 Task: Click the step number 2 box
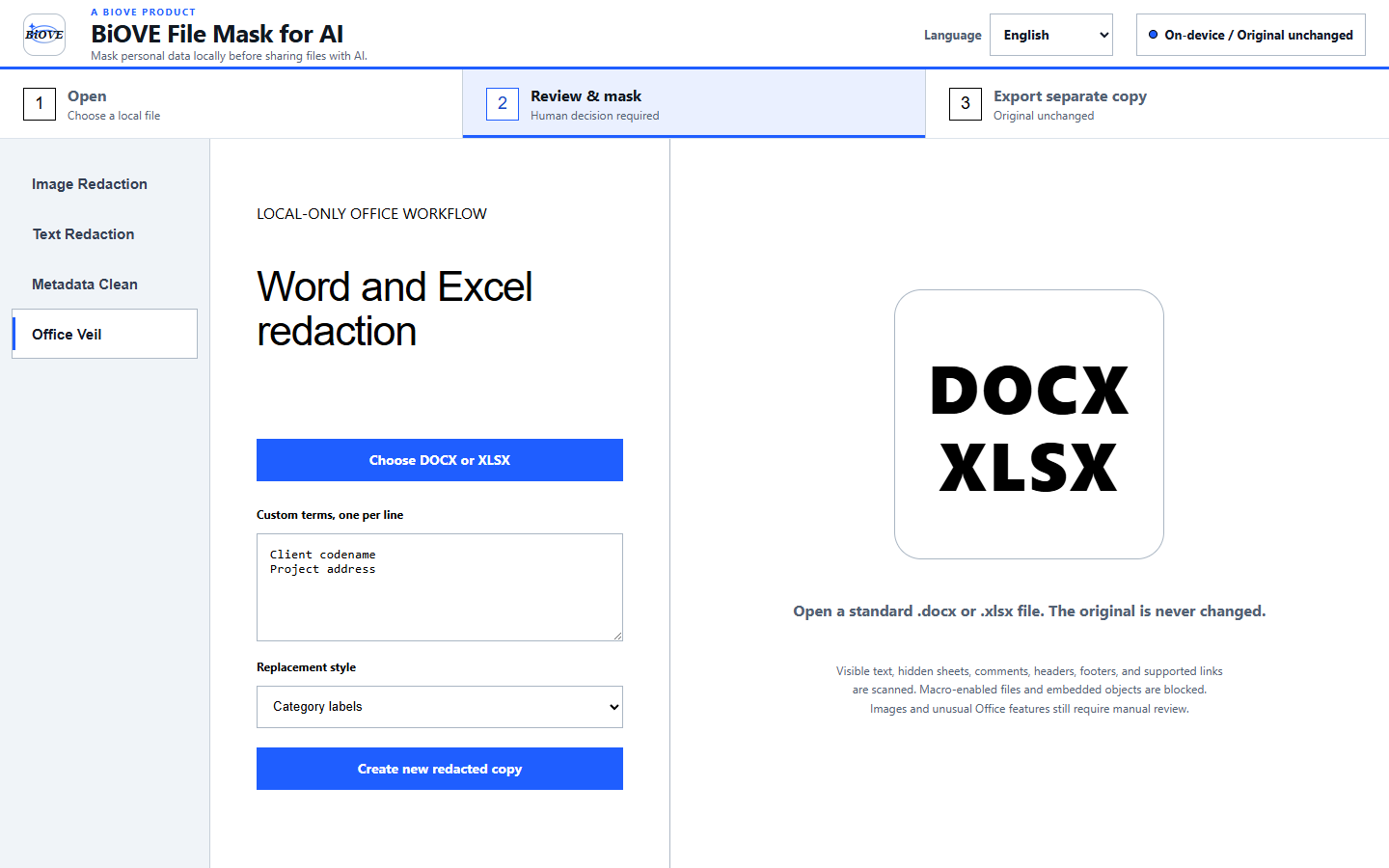503,103
